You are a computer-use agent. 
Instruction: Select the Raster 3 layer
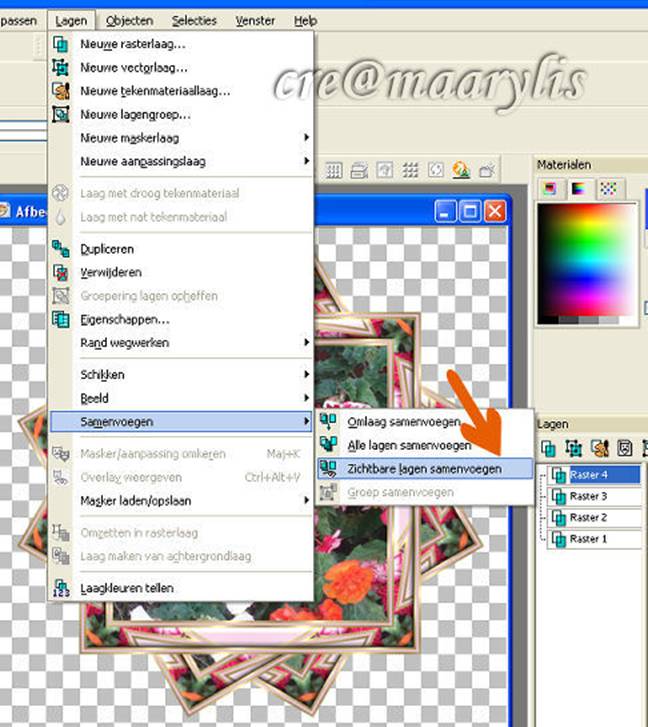click(x=595, y=496)
